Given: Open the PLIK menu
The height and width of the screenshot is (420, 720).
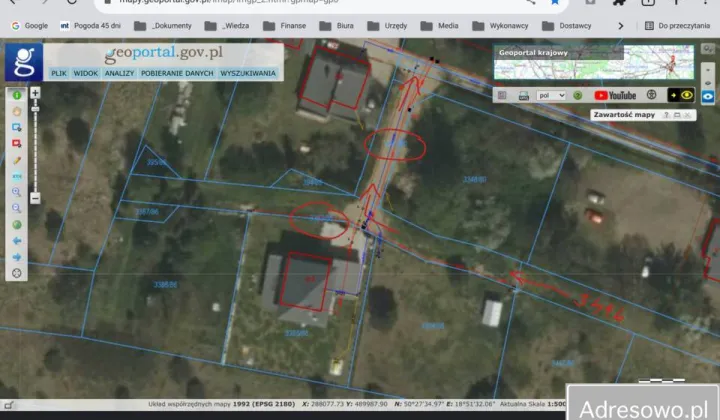Looking at the screenshot, I should coord(59,73).
